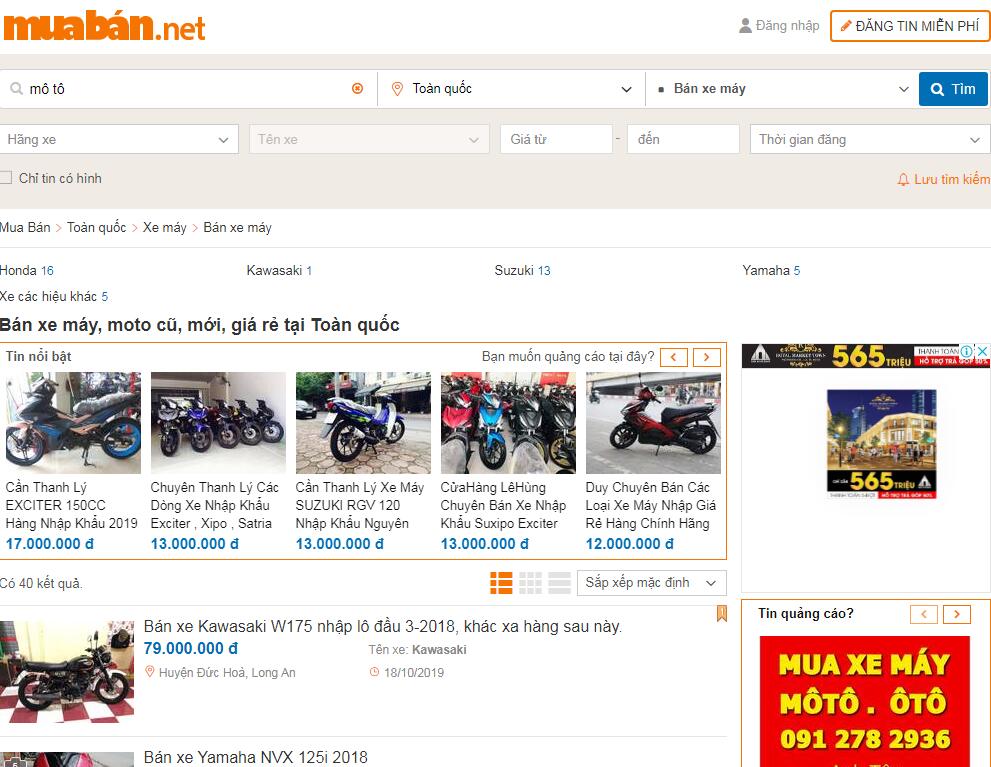Click the 79.000.000 đ price text

[191, 649]
